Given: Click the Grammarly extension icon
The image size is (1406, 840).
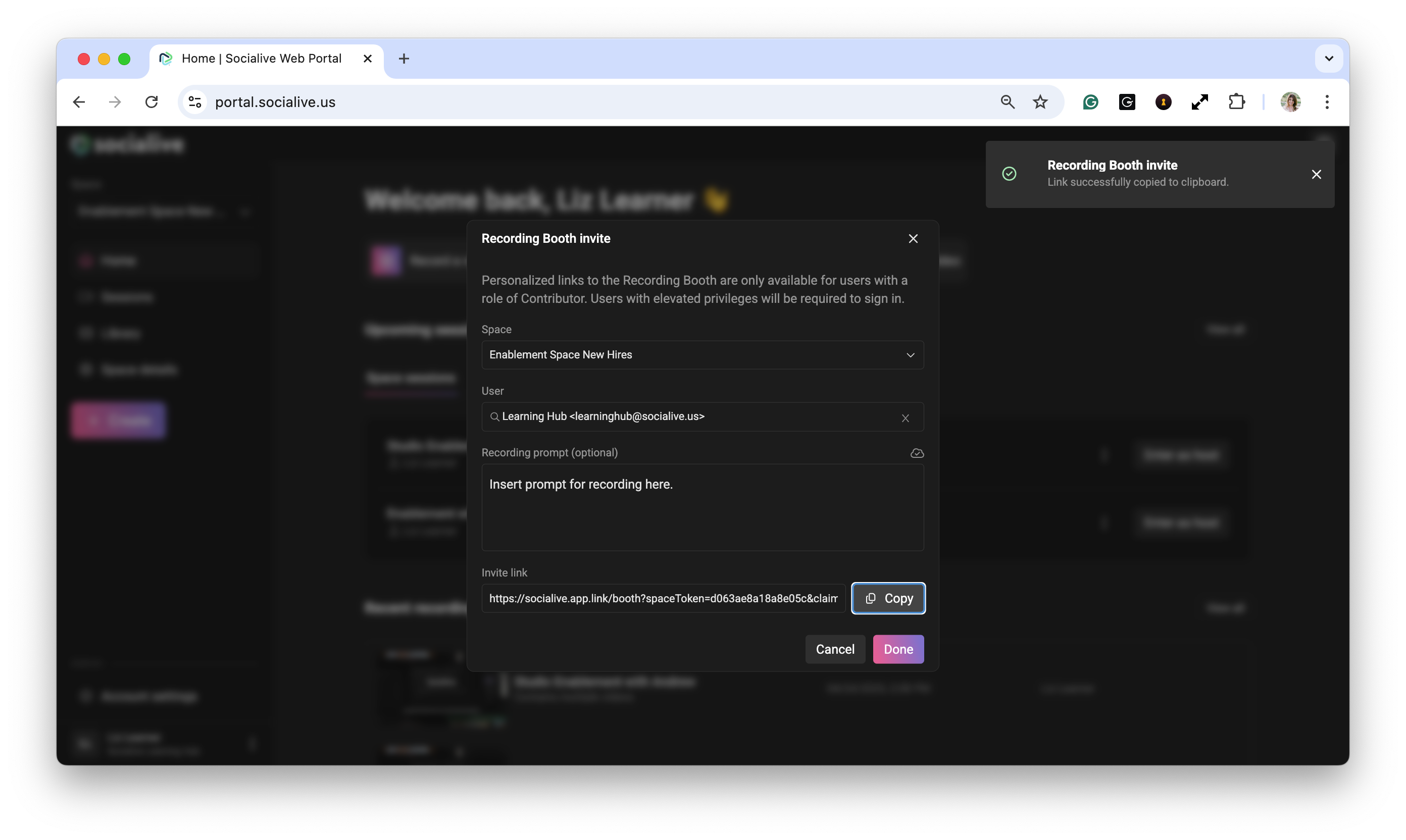Looking at the screenshot, I should [x=1090, y=102].
